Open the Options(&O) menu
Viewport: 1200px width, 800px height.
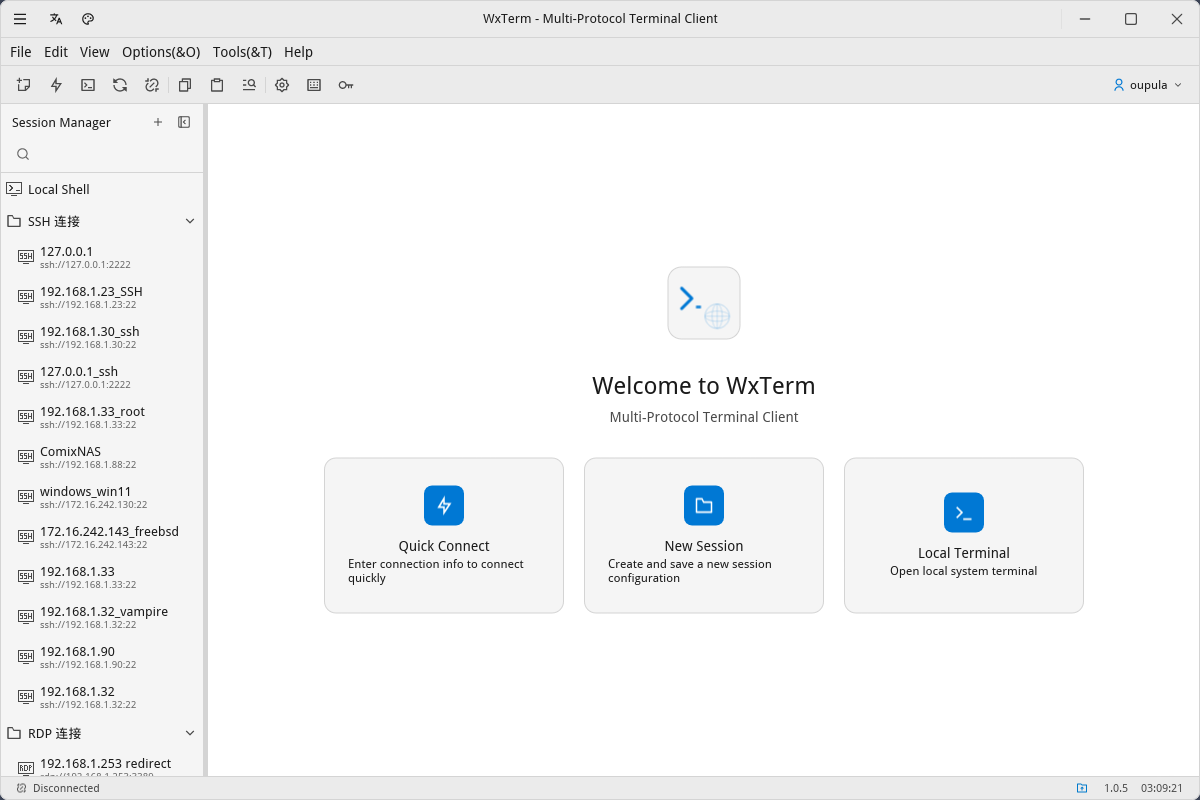161,52
